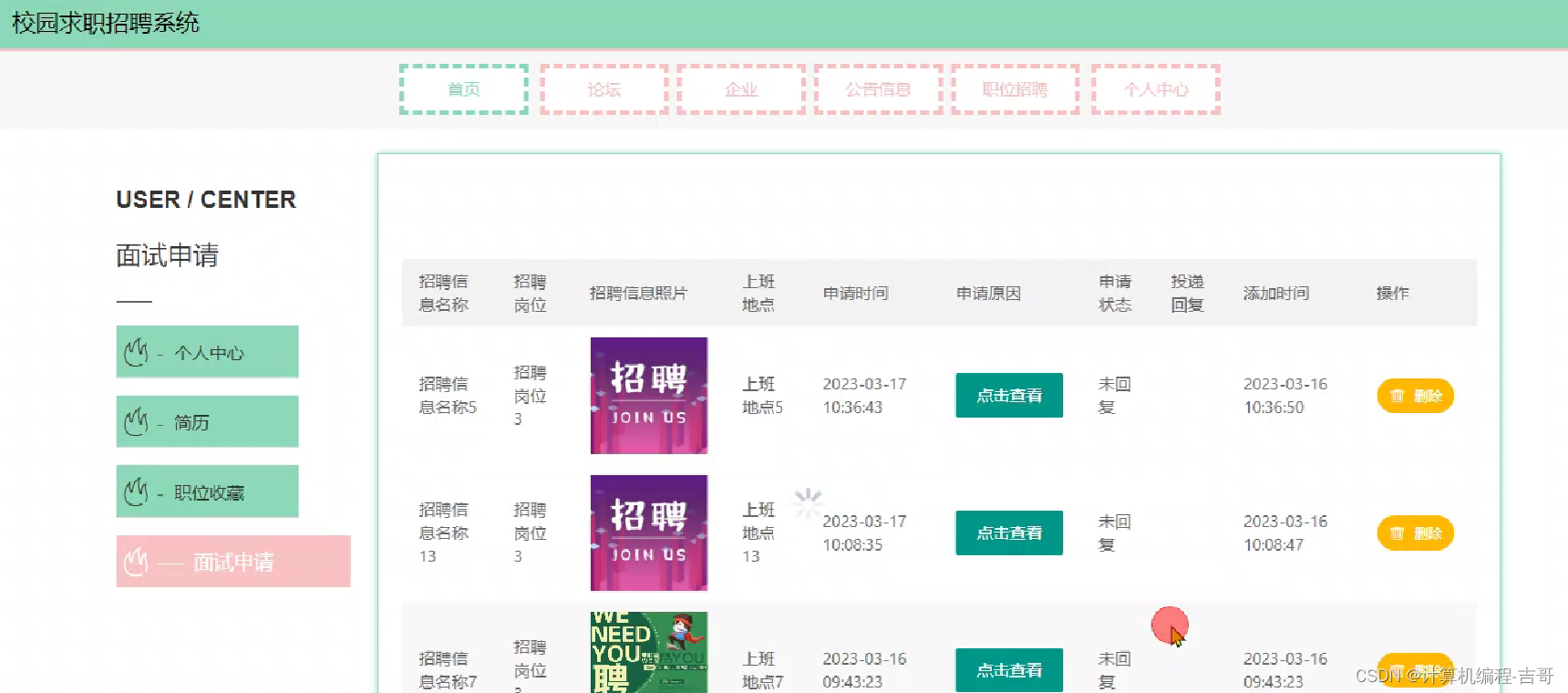Screen dimensions: 1568x693
Task: Click 未回复 status in 招聘信息名称7 row
Action: 1115,670
